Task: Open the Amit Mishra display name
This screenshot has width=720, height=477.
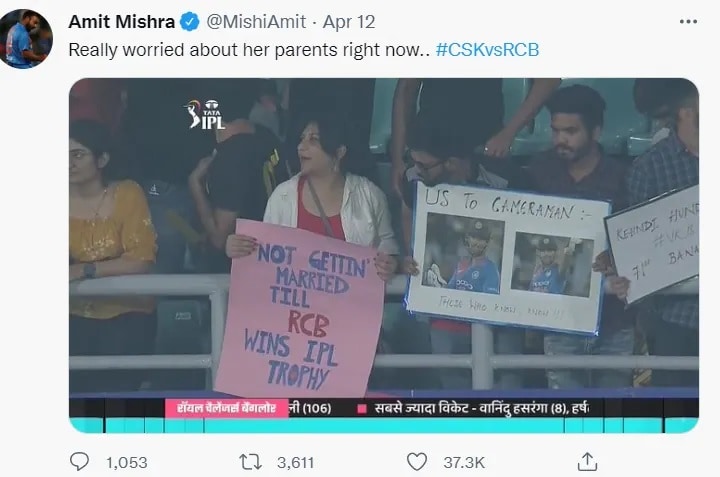Action: [122, 22]
